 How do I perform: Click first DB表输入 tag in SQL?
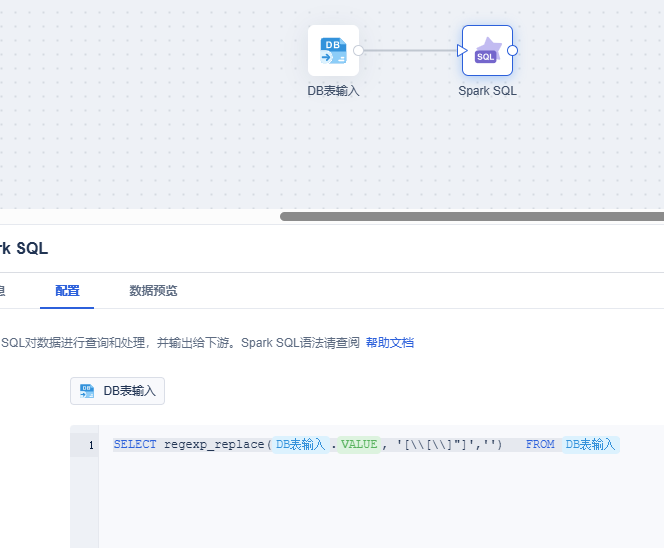point(300,444)
